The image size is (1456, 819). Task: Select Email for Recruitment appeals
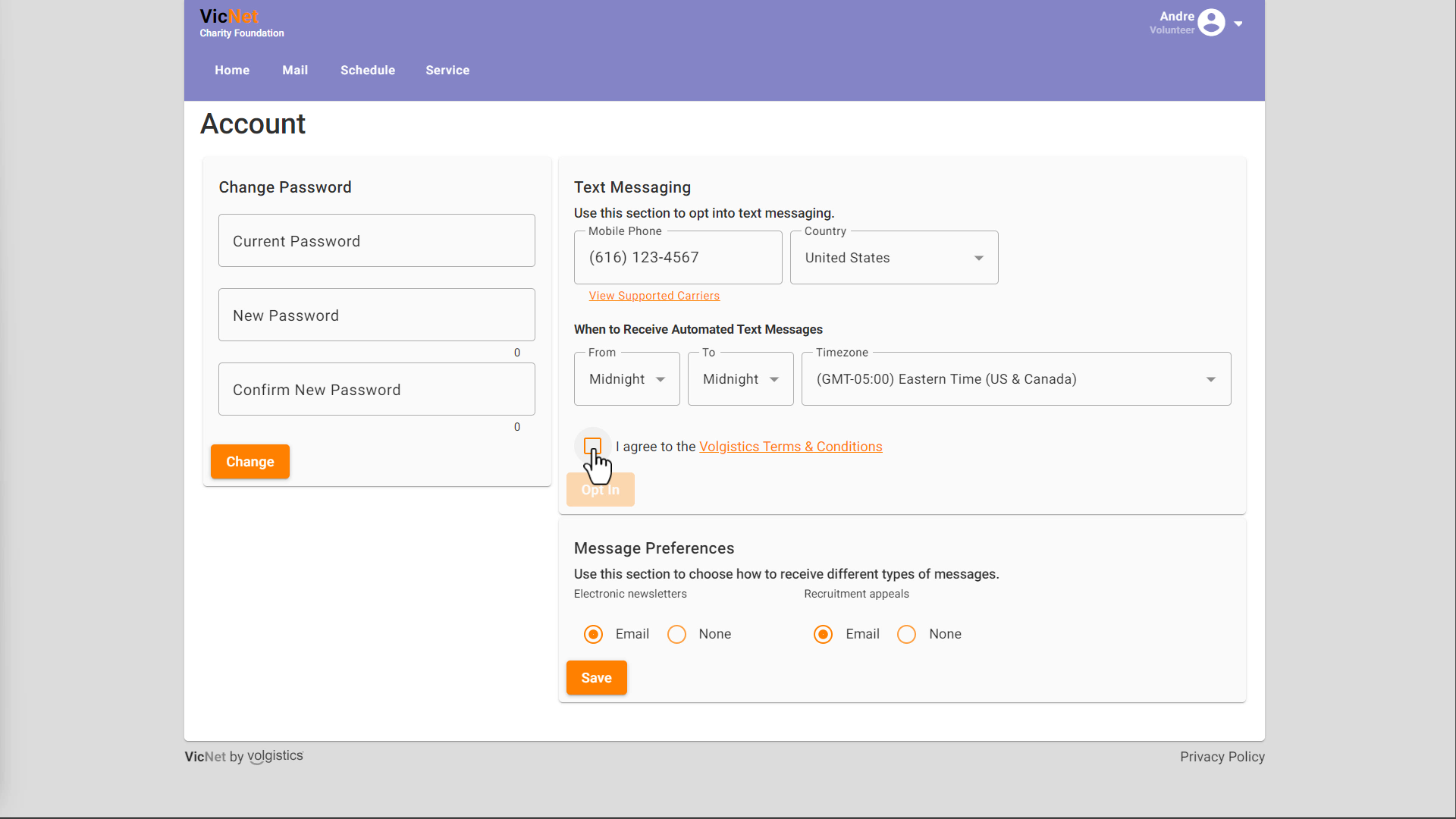tap(823, 634)
